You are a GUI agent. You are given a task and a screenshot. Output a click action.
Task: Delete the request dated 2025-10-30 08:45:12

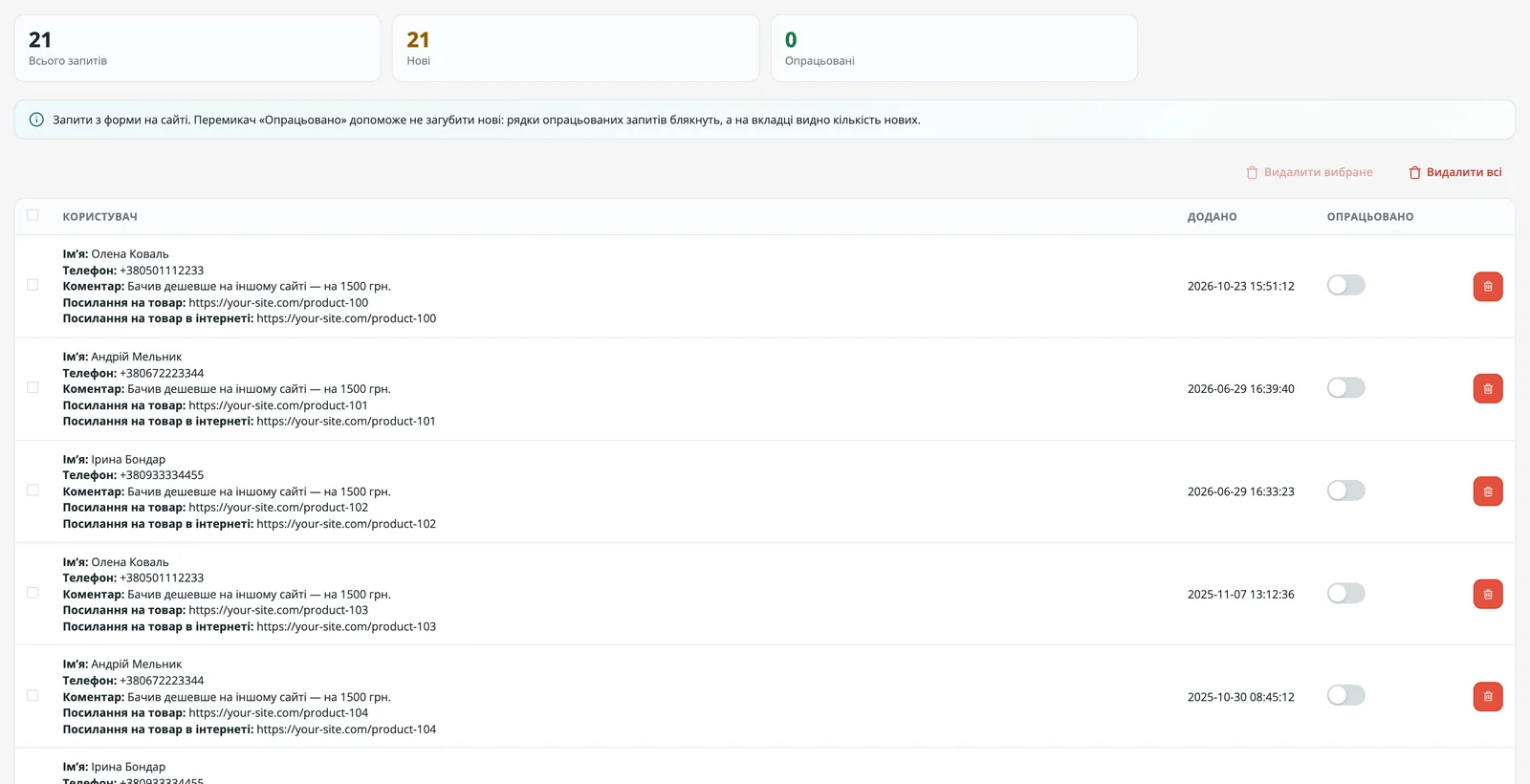(1488, 697)
